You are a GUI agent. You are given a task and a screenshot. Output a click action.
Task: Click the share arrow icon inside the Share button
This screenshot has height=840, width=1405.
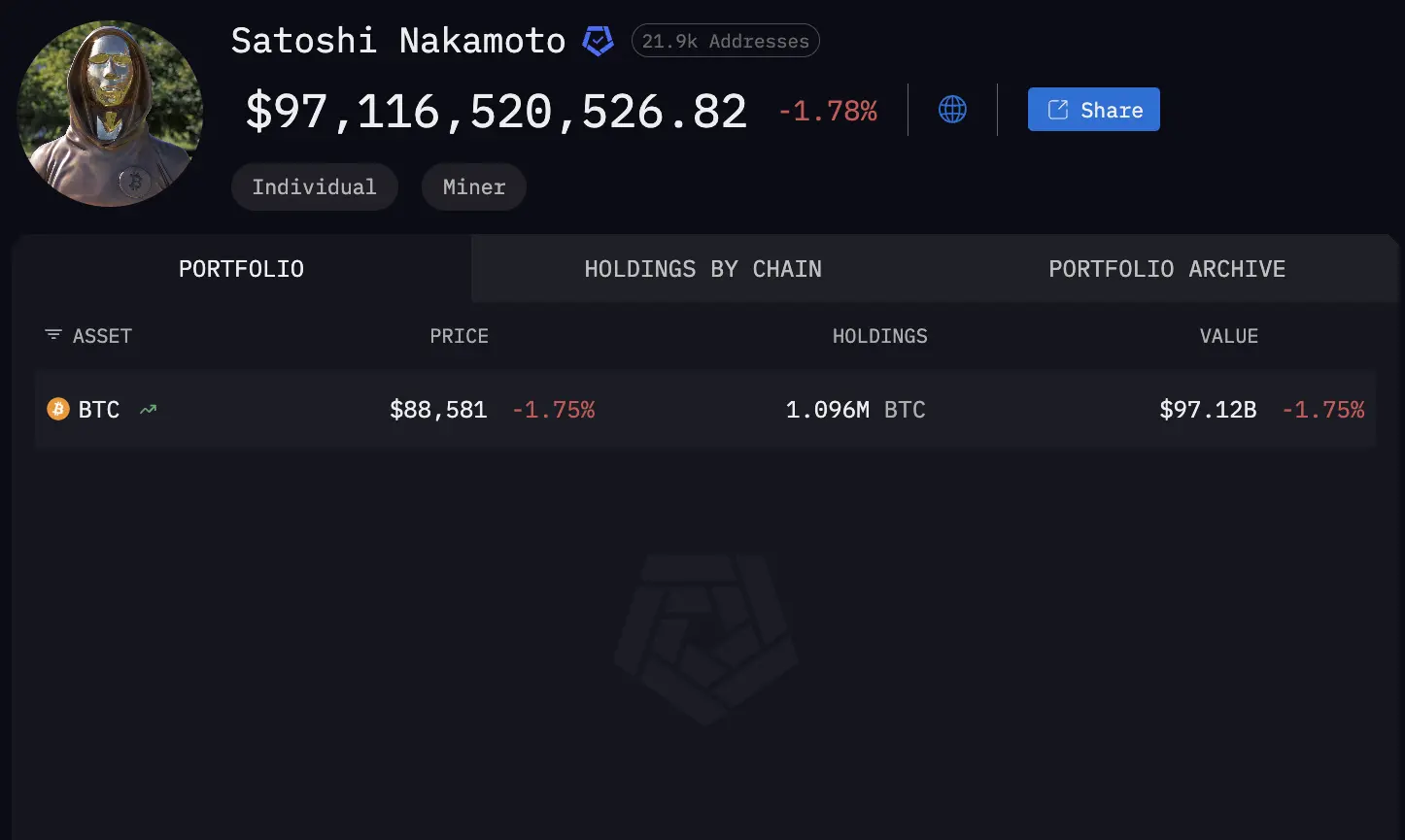point(1056,109)
